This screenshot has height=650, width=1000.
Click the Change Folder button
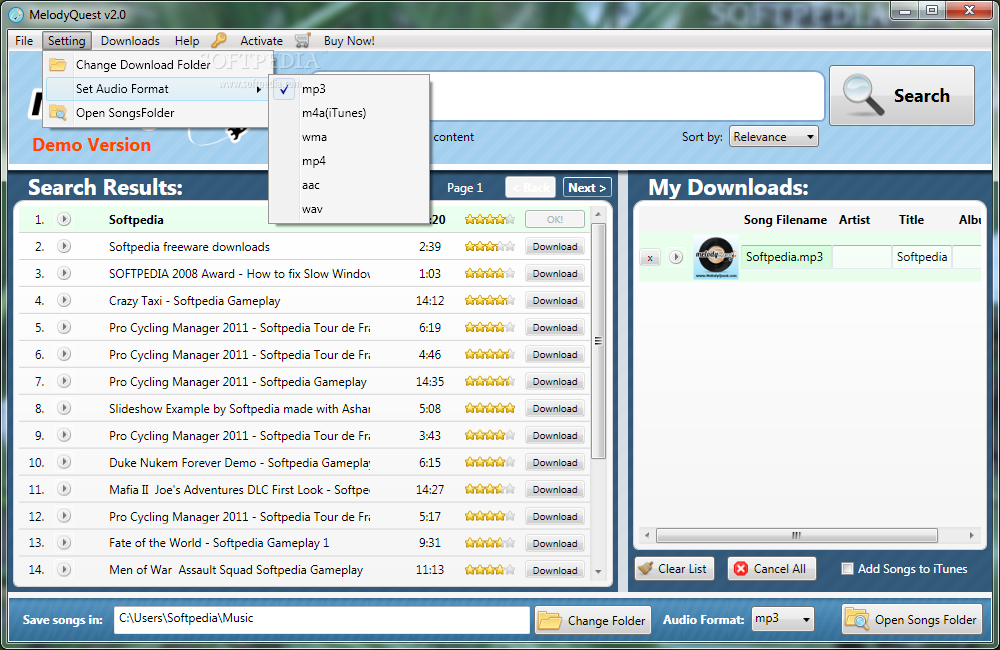592,620
